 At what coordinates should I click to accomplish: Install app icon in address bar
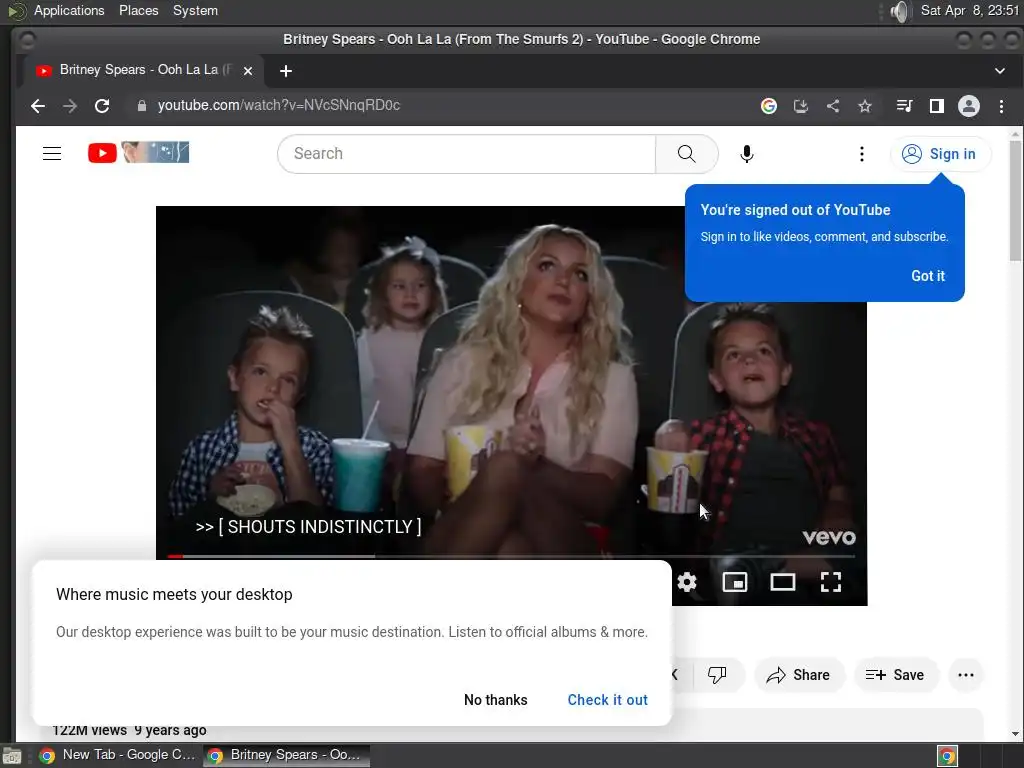click(801, 106)
